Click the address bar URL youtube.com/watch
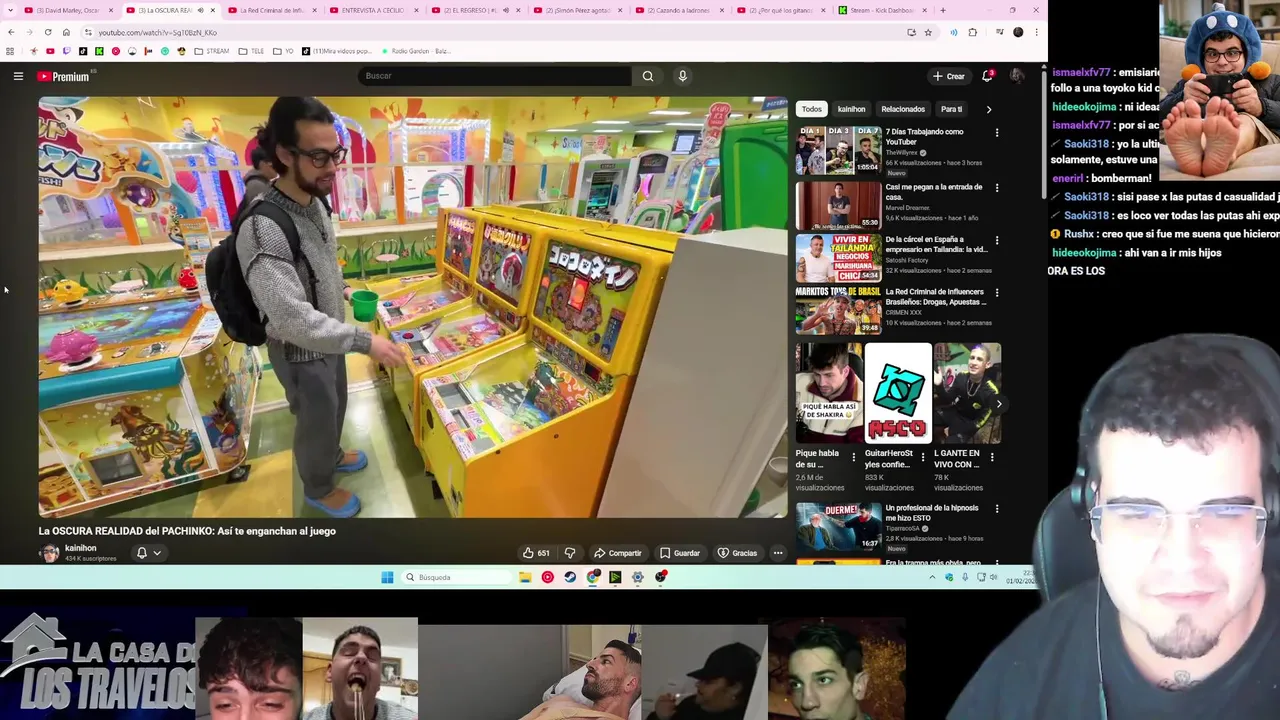This screenshot has width=1280, height=720. 157,32
